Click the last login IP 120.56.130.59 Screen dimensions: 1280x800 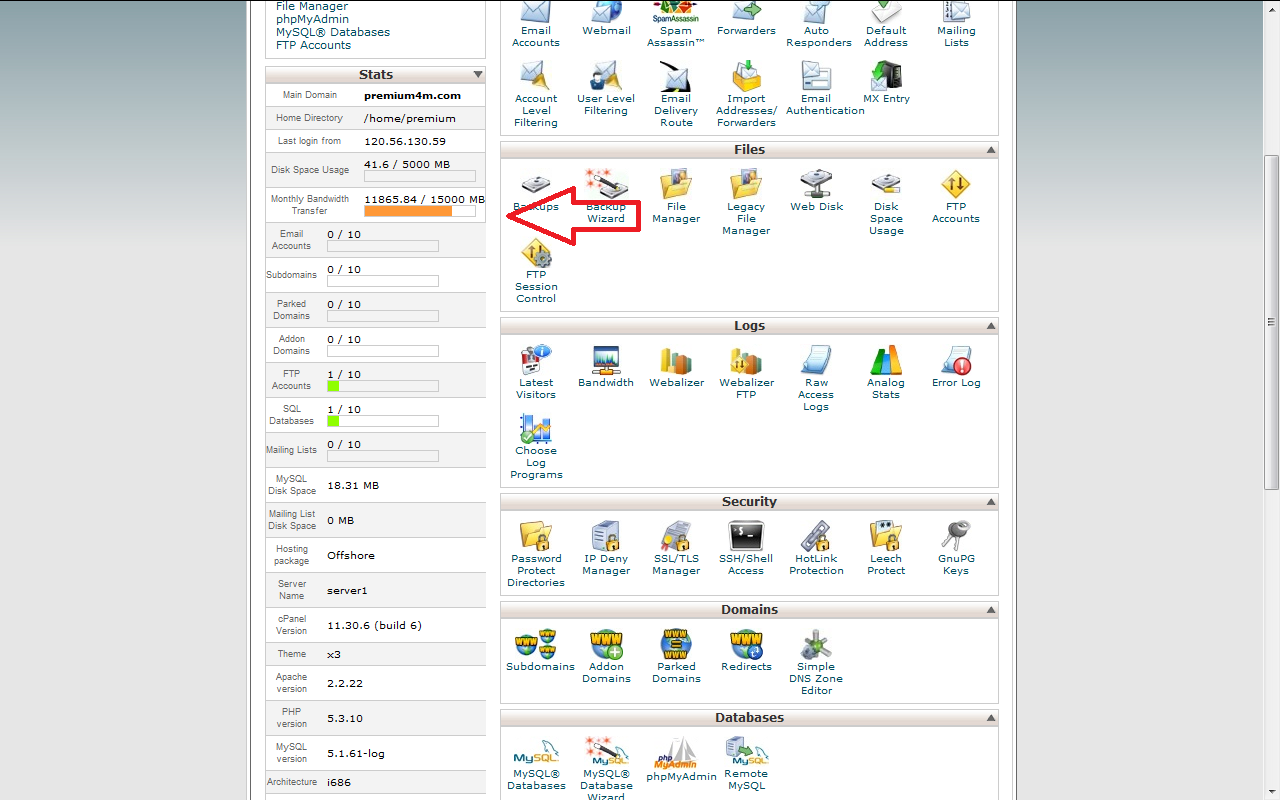tap(405, 142)
